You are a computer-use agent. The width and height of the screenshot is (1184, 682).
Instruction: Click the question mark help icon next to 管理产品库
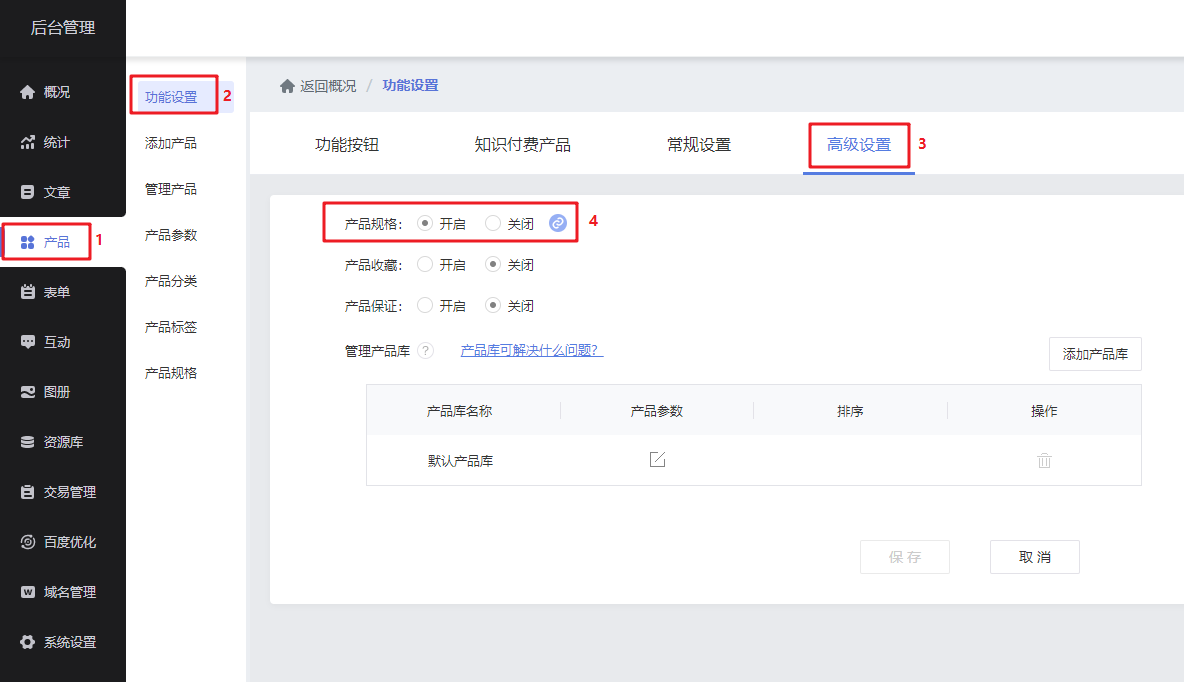425,350
